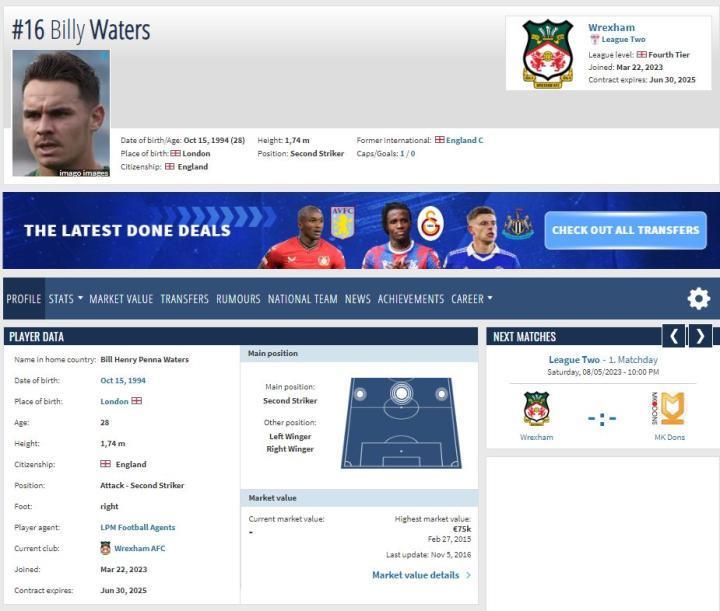Click the MK Dons club logo
The image size is (720, 611).
coord(668,409)
